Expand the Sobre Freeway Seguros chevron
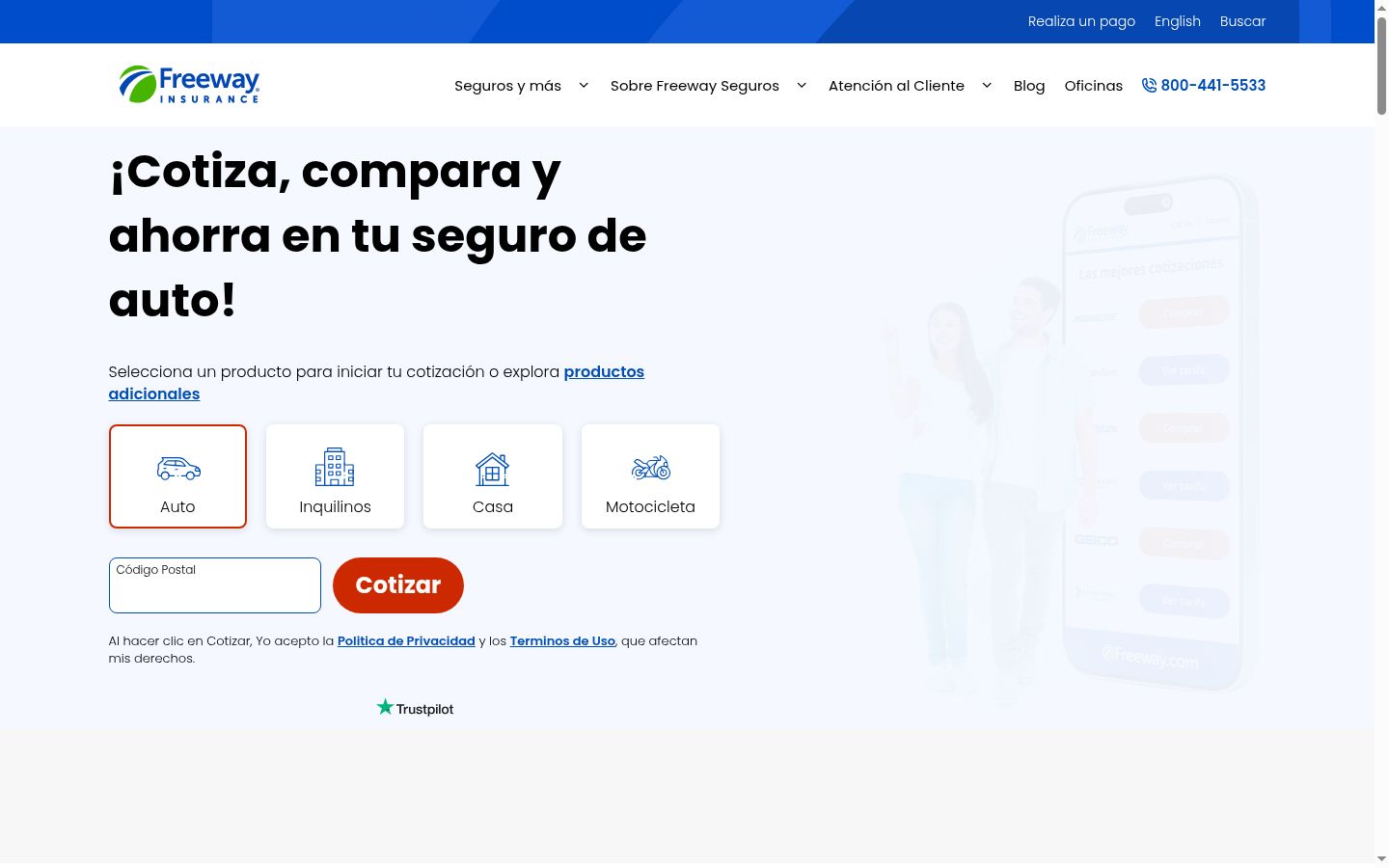The height and width of the screenshot is (868, 1389). coord(802,85)
